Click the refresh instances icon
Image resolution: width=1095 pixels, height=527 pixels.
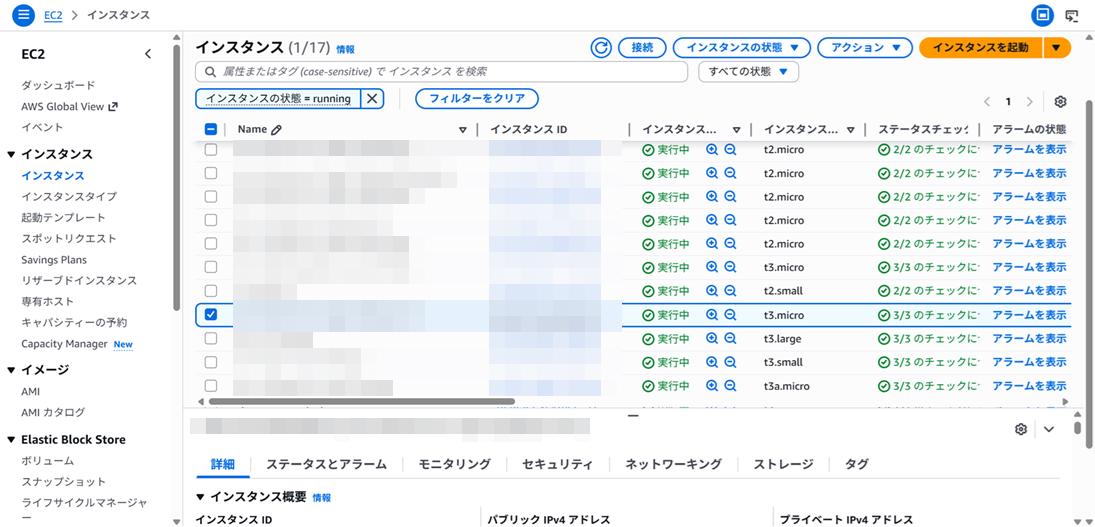(601, 48)
